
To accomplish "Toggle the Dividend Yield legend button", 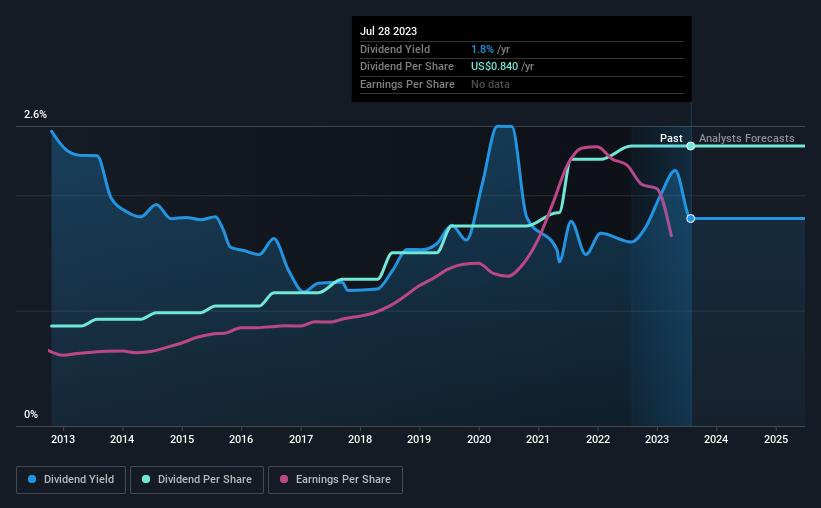I will click(x=71, y=480).
